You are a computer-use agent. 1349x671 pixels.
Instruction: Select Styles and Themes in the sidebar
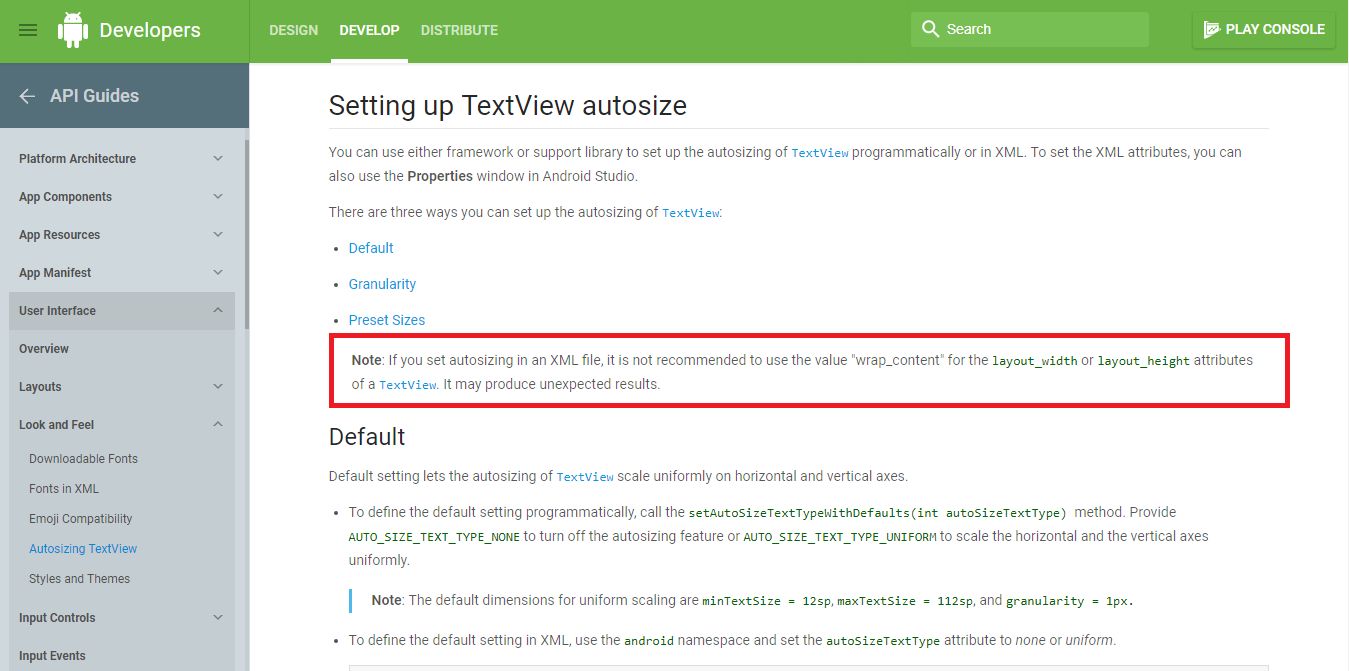pyautogui.click(x=79, y=578)
